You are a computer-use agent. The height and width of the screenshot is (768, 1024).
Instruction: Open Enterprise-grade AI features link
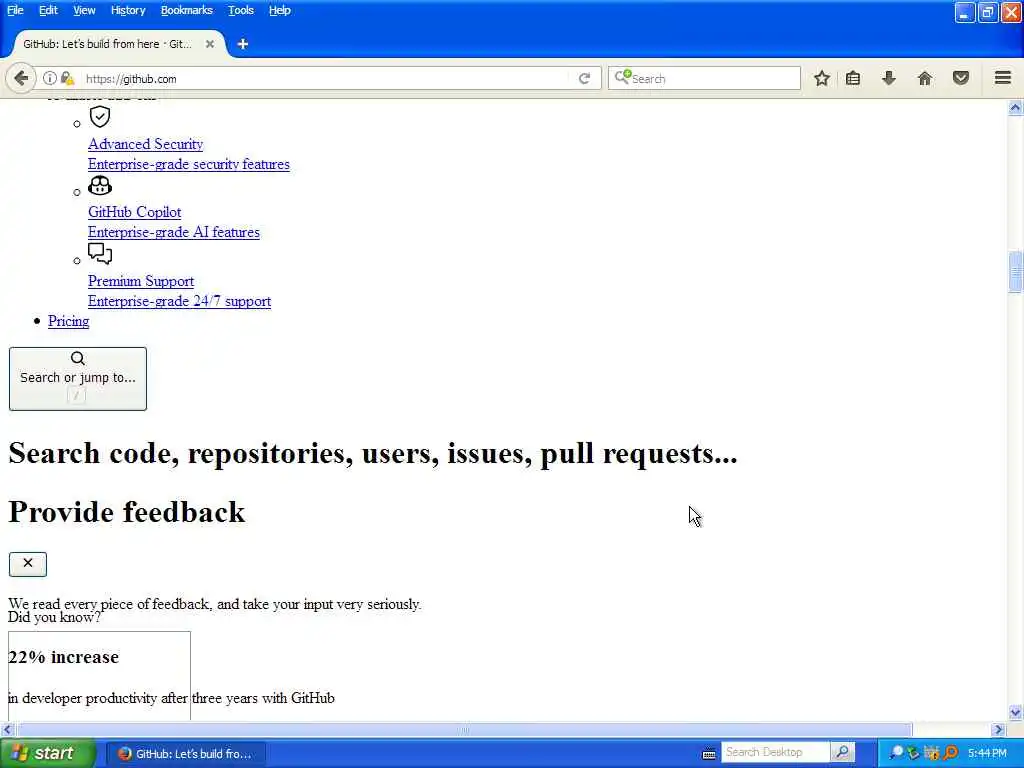click(x=174, y=232)
